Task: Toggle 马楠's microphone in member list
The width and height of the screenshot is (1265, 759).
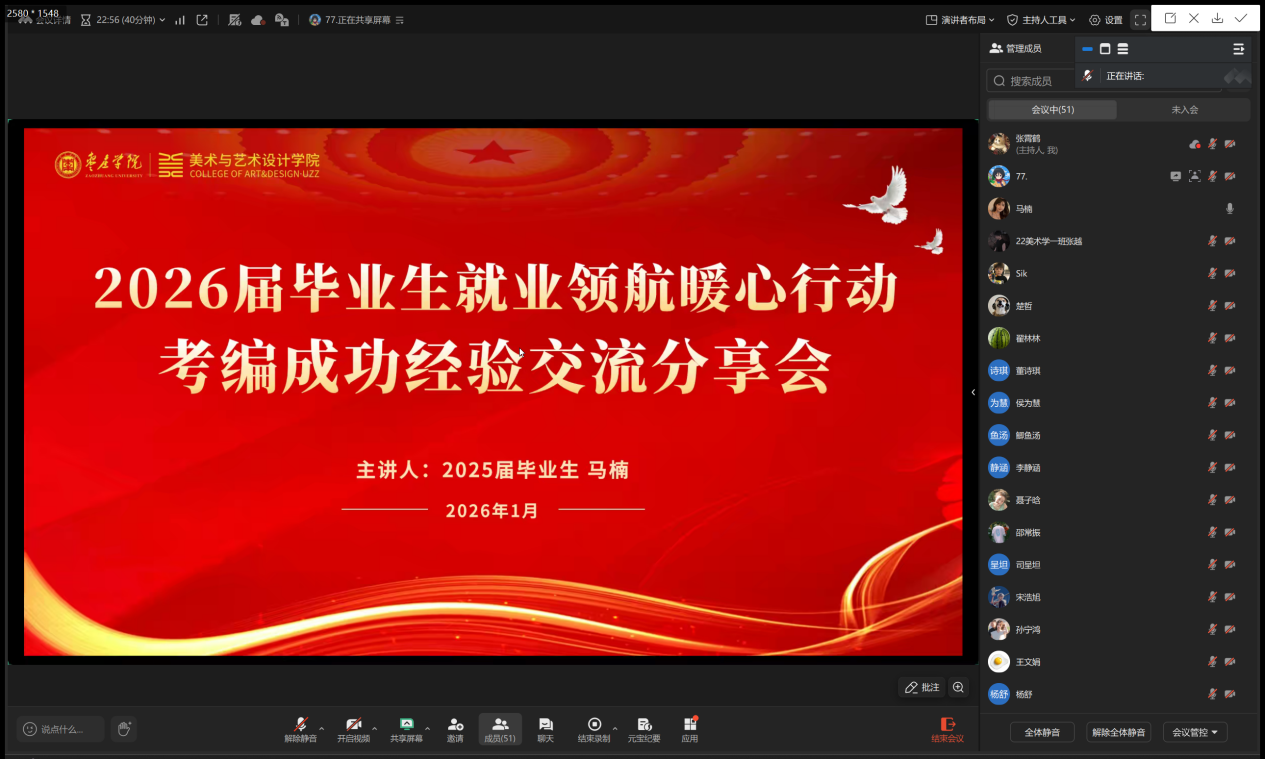Action: pyautogui.click(x=1230, y=209)
